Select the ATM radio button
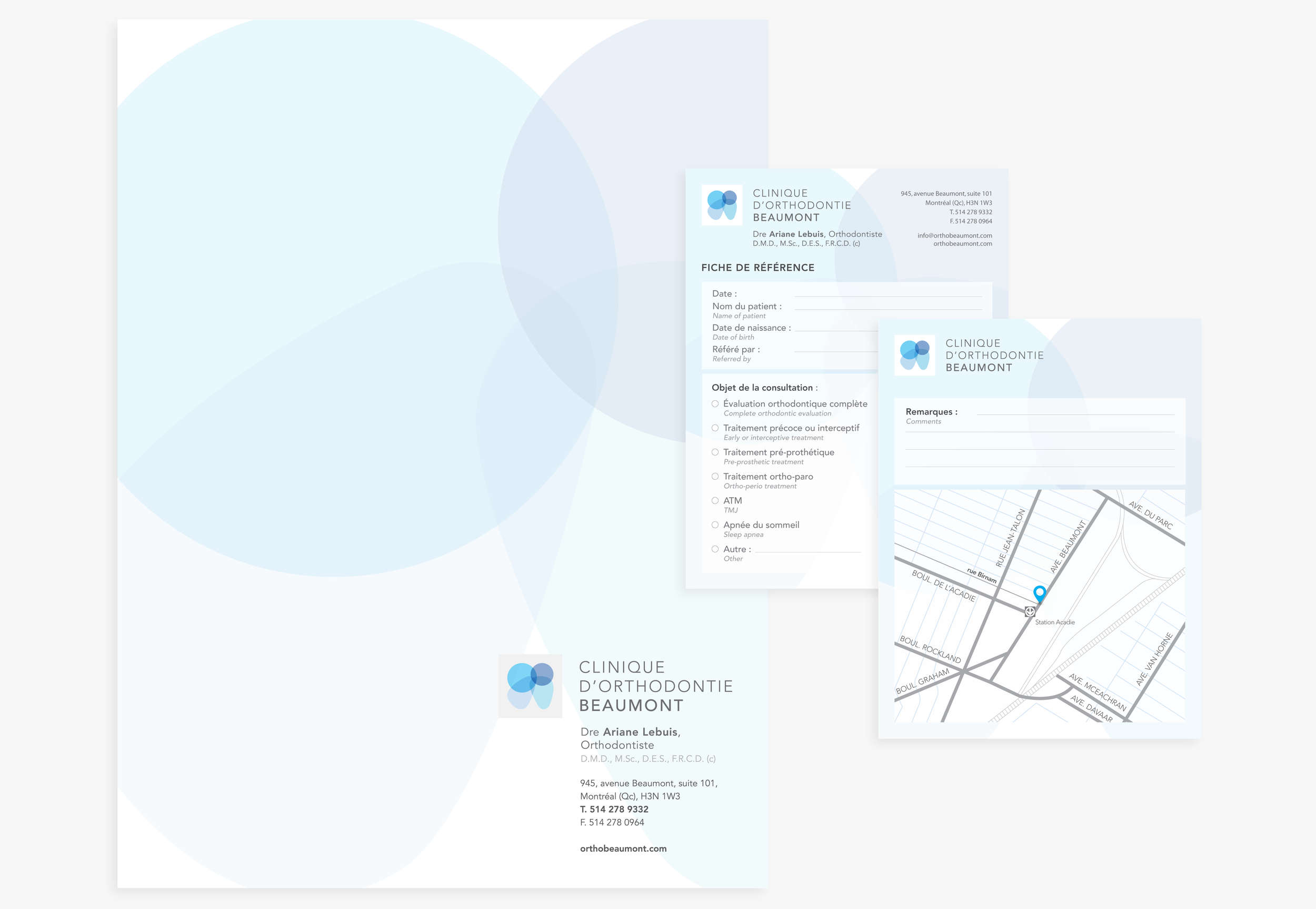 pos(715,501)
